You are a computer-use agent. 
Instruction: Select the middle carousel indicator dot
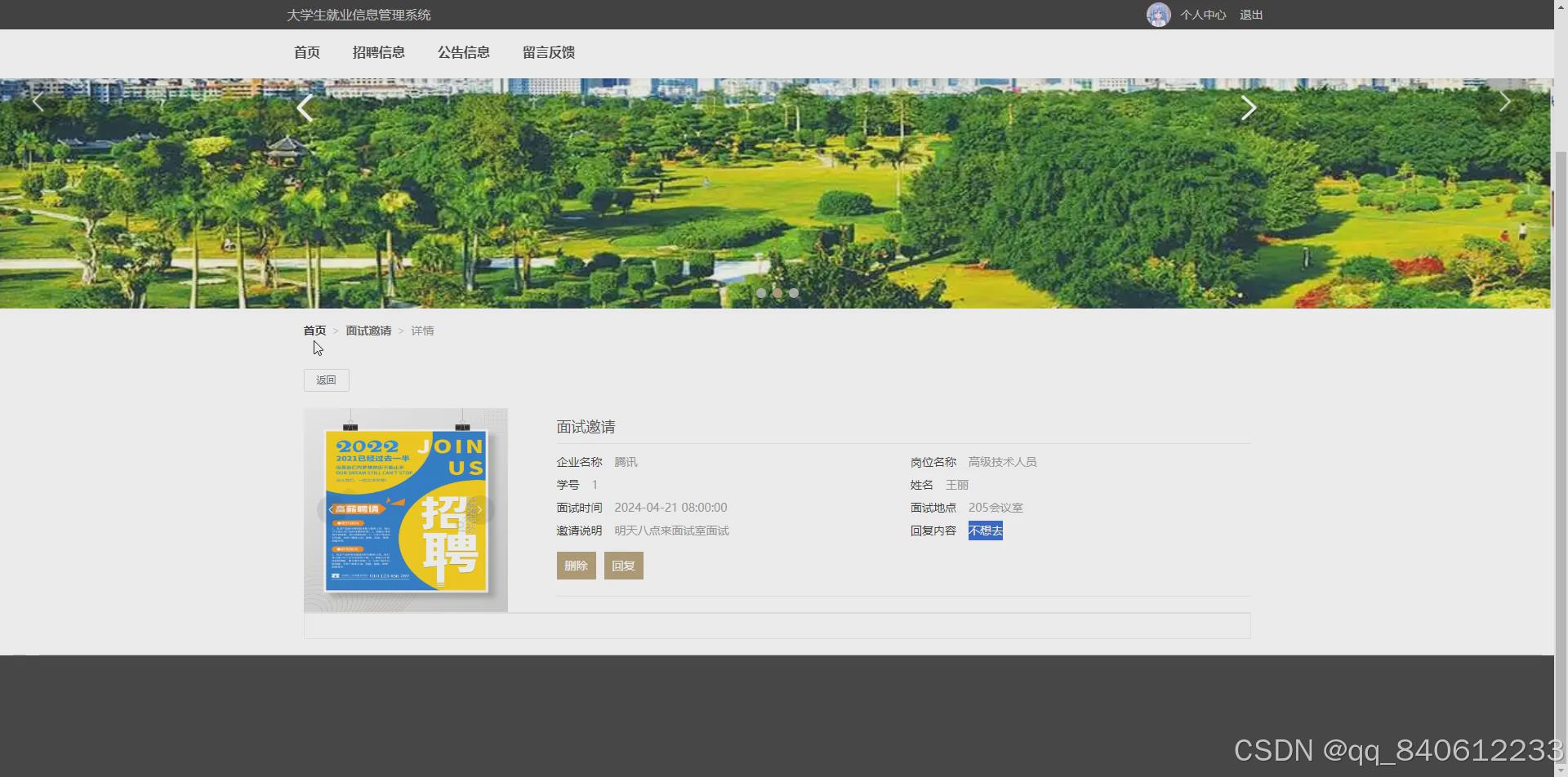coord(777,293)
